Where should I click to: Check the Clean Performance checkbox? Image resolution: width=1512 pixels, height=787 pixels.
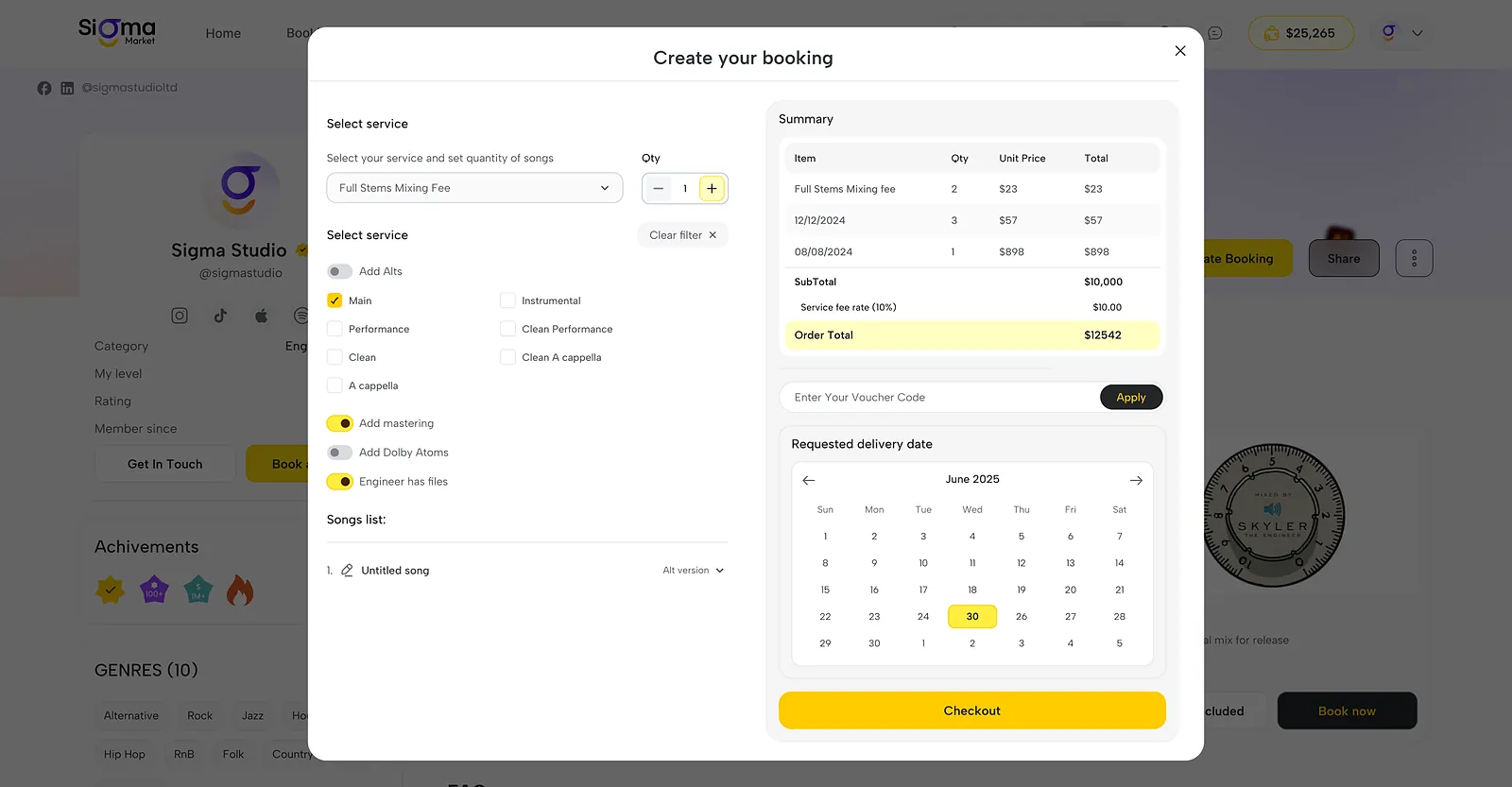(x=507, y=329)
